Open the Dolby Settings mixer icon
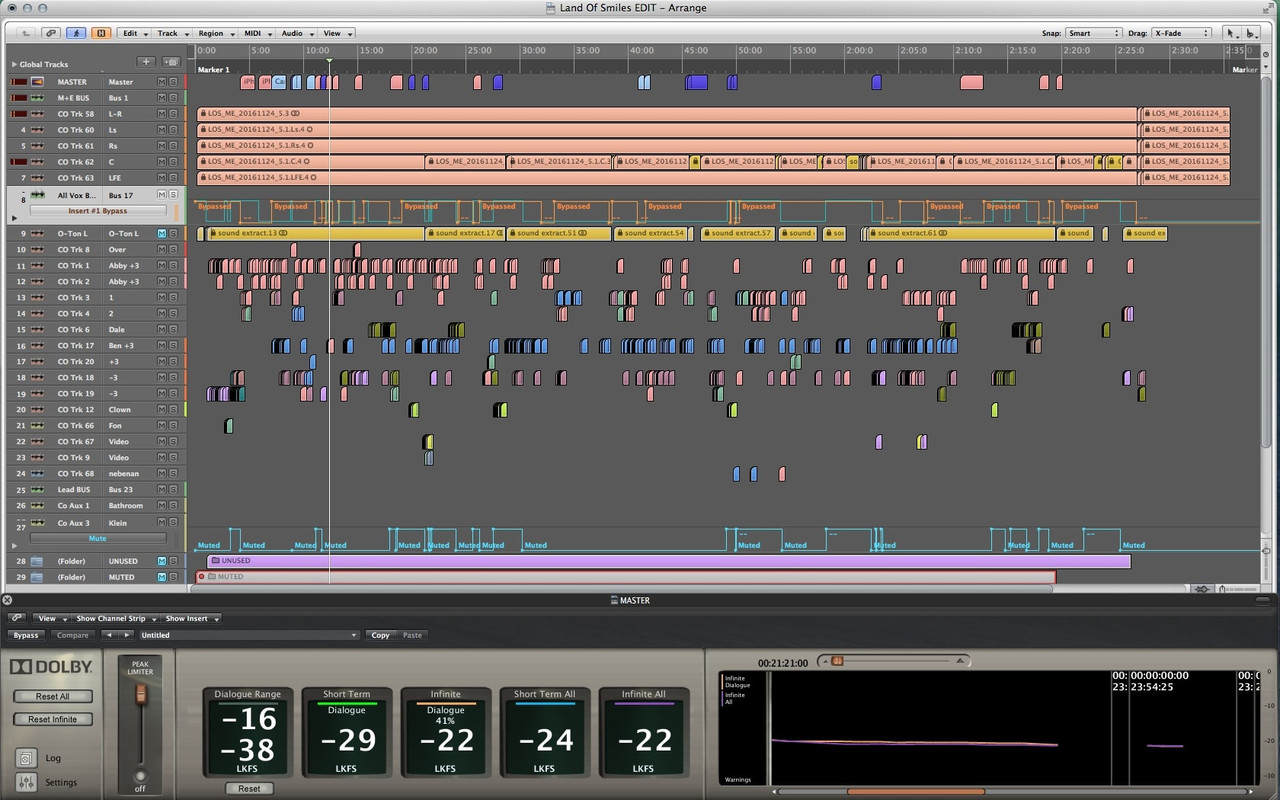 pyautogui.click(x=26, y=782)
